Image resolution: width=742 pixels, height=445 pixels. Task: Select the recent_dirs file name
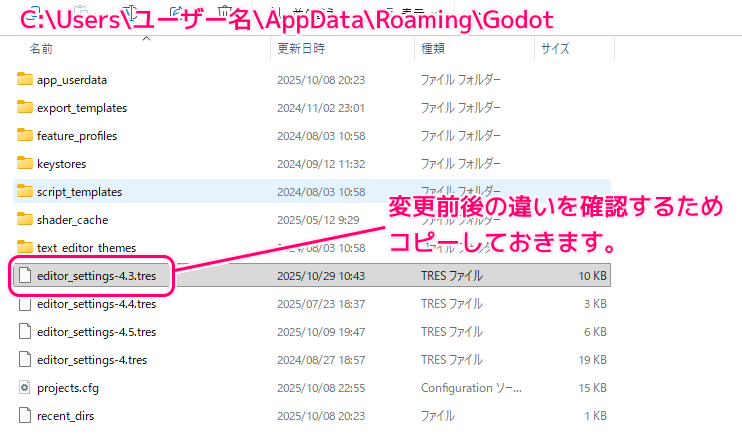pos(66,416)
